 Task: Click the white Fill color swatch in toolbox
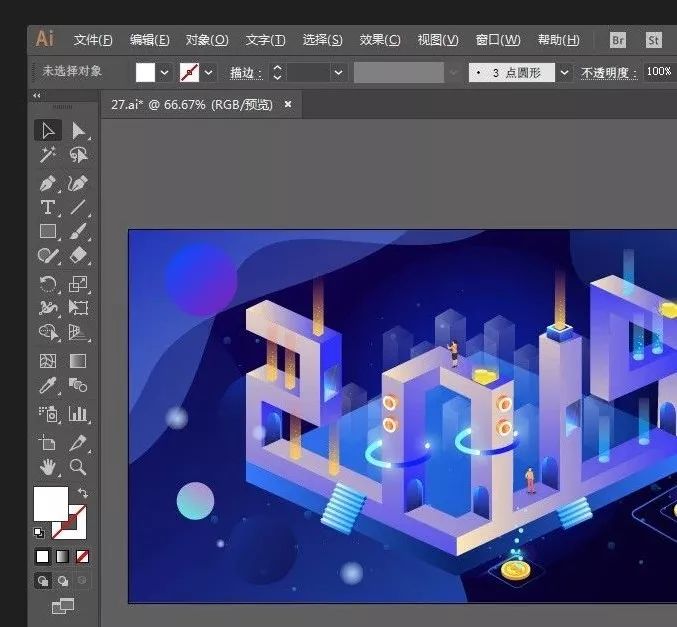tap(50, 503)
